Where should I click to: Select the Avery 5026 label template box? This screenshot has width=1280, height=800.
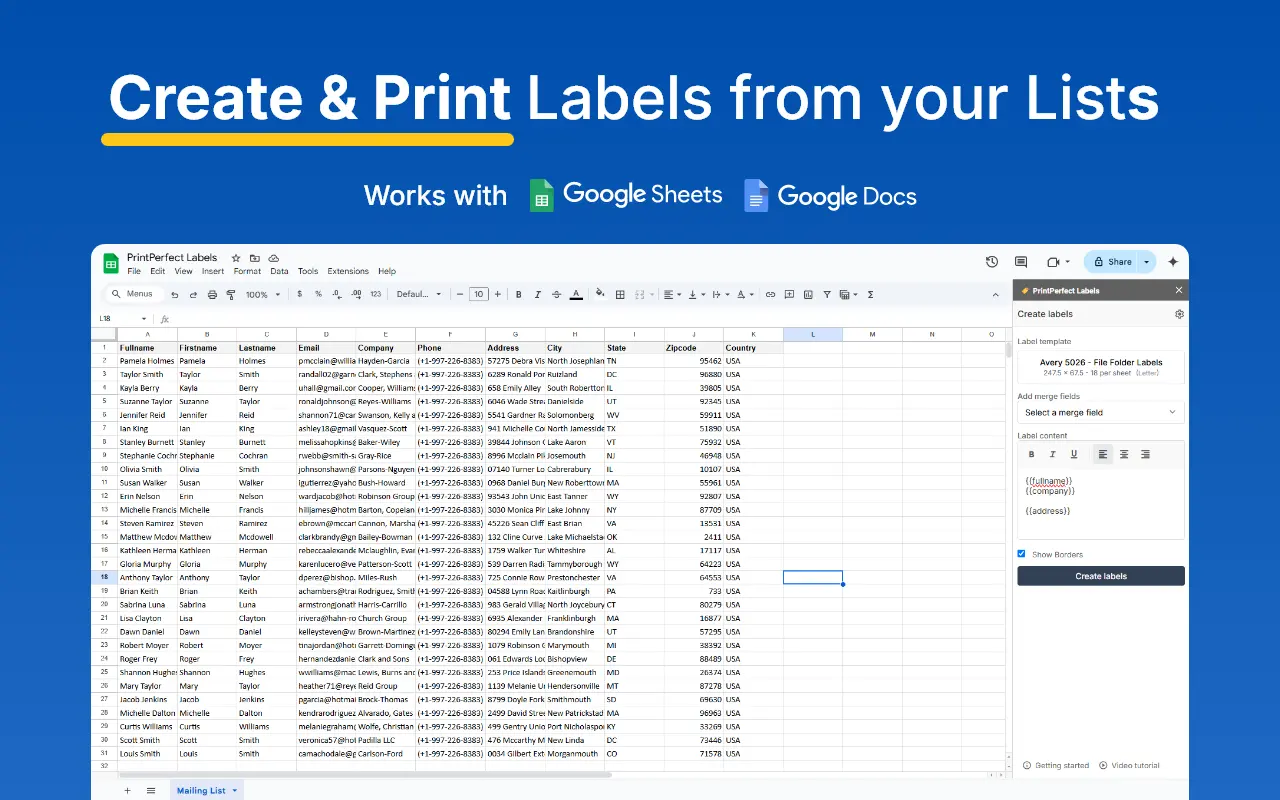click(1100, 367)
